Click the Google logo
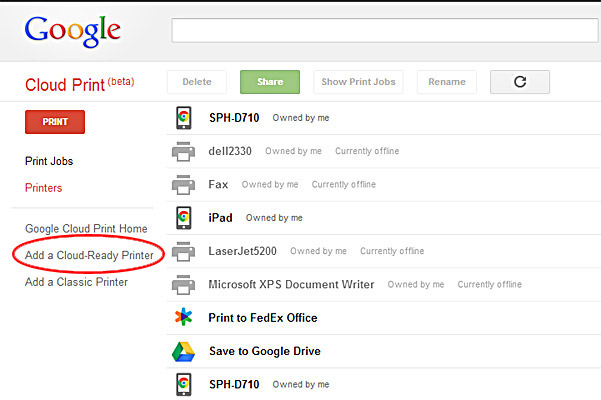The height and width of the screenshot is (400, 601). tap(72, 32)
